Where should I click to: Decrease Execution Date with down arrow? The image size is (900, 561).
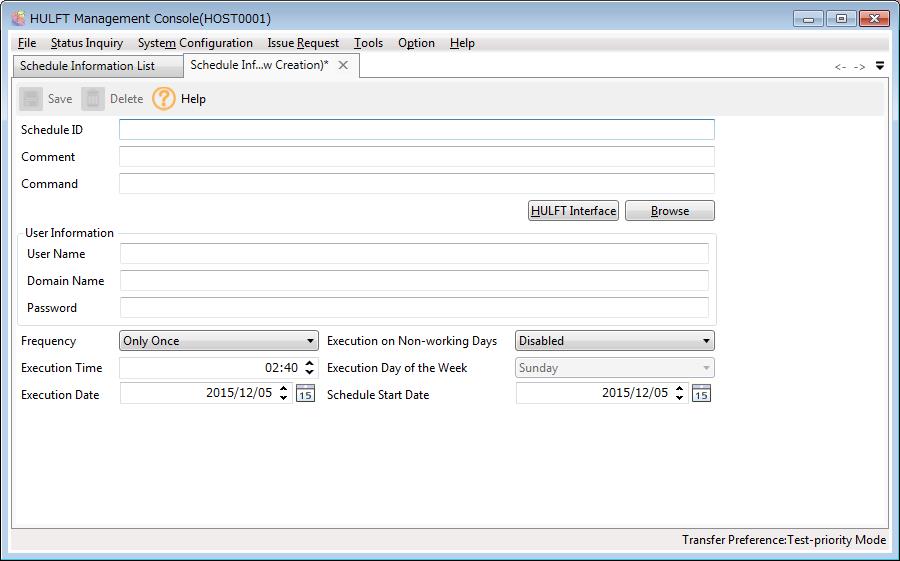(x=284, y=397)
